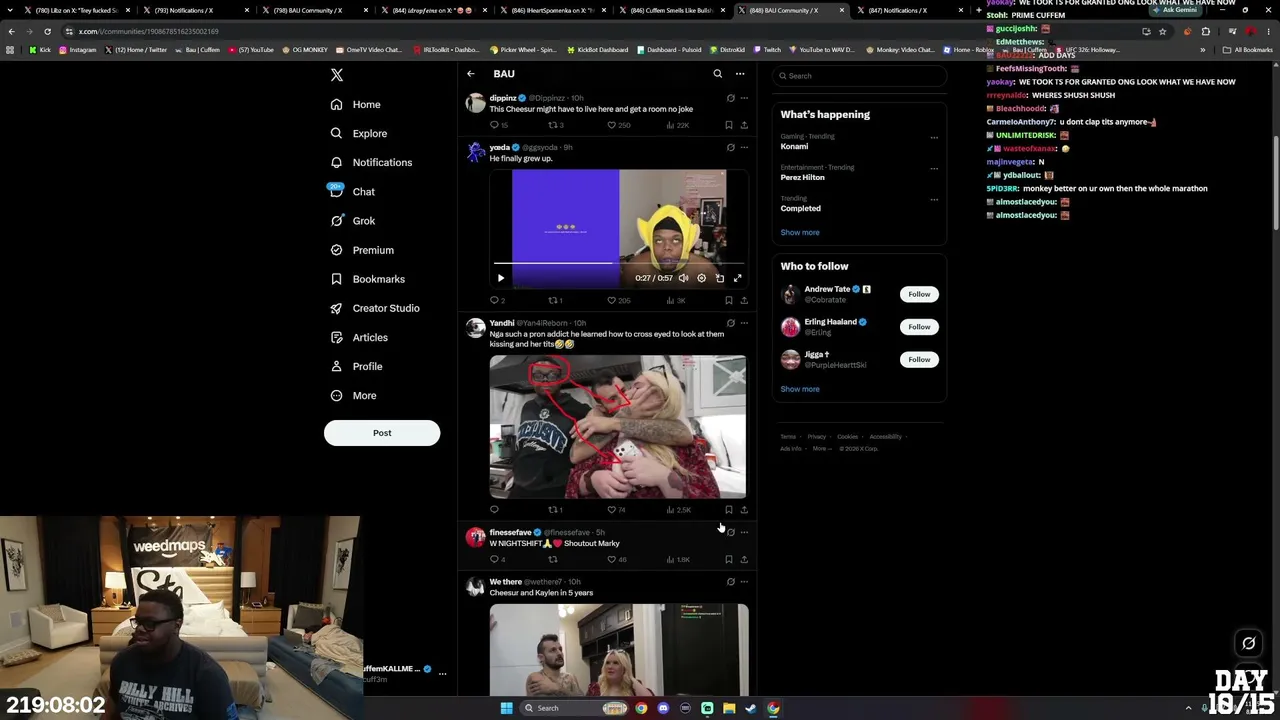Open Notifications in the sidebar
Image resolution: width=1280 pixels, height=720 pixels.
click(x=371, y=162)
